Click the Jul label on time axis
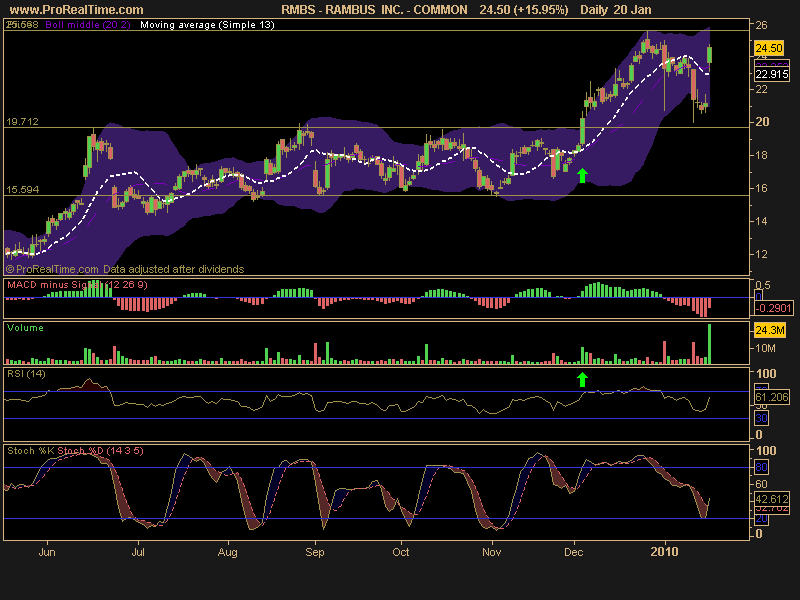Screen dimensions: 800x600 tap(138, 552)
